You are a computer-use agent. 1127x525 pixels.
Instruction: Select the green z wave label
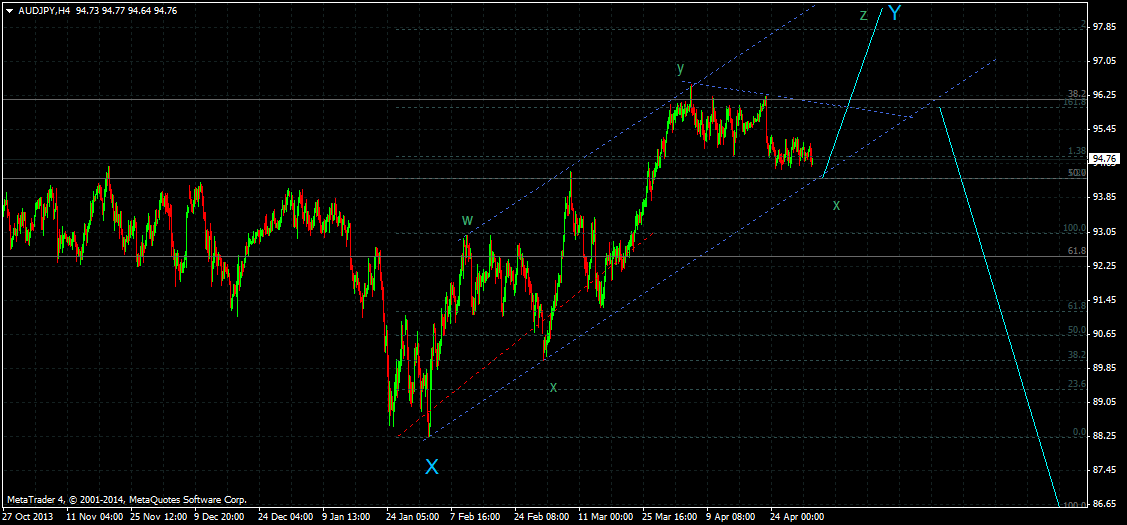click(x=864, y=15)
